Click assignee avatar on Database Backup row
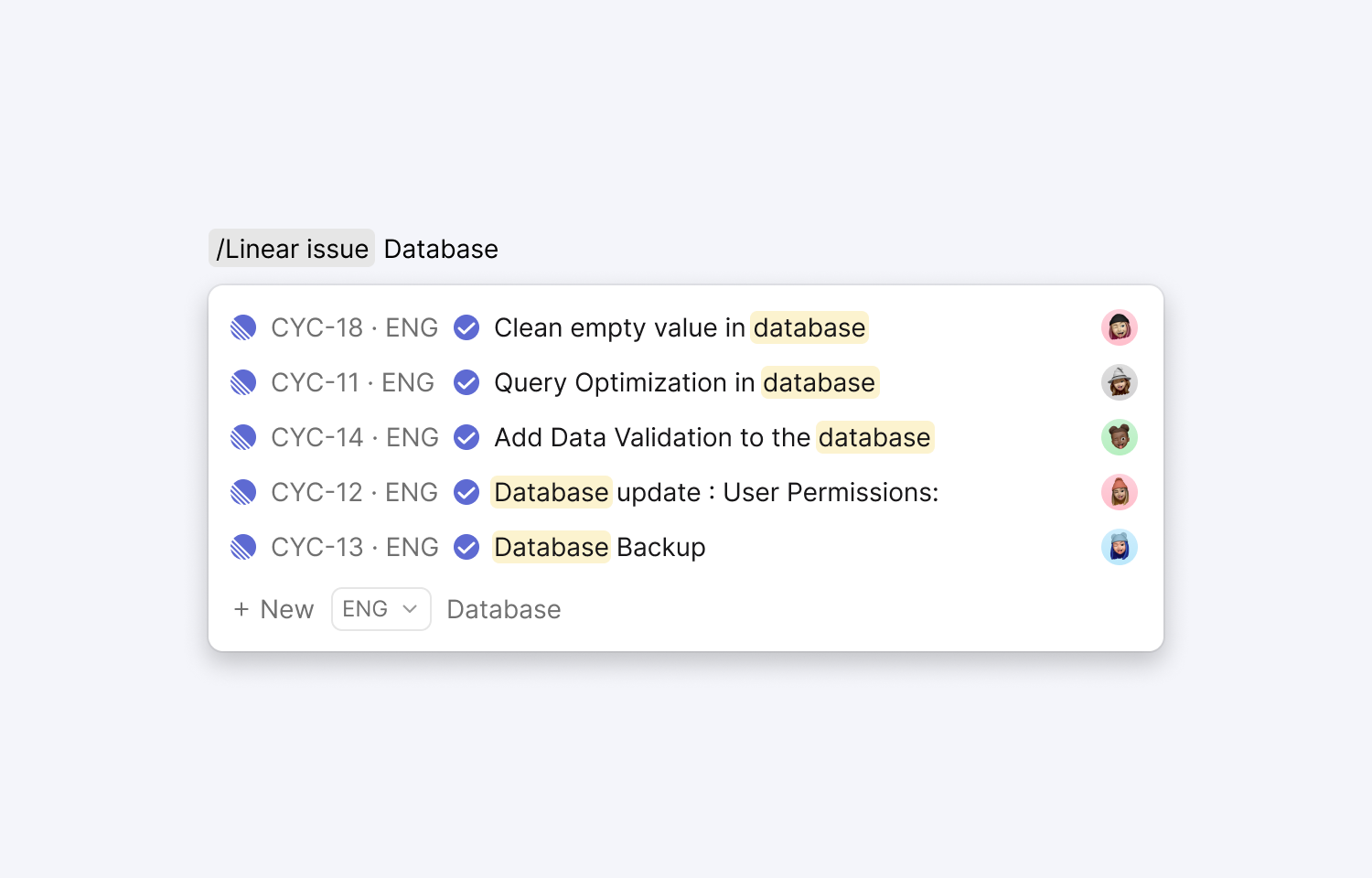 [1119, 547]
